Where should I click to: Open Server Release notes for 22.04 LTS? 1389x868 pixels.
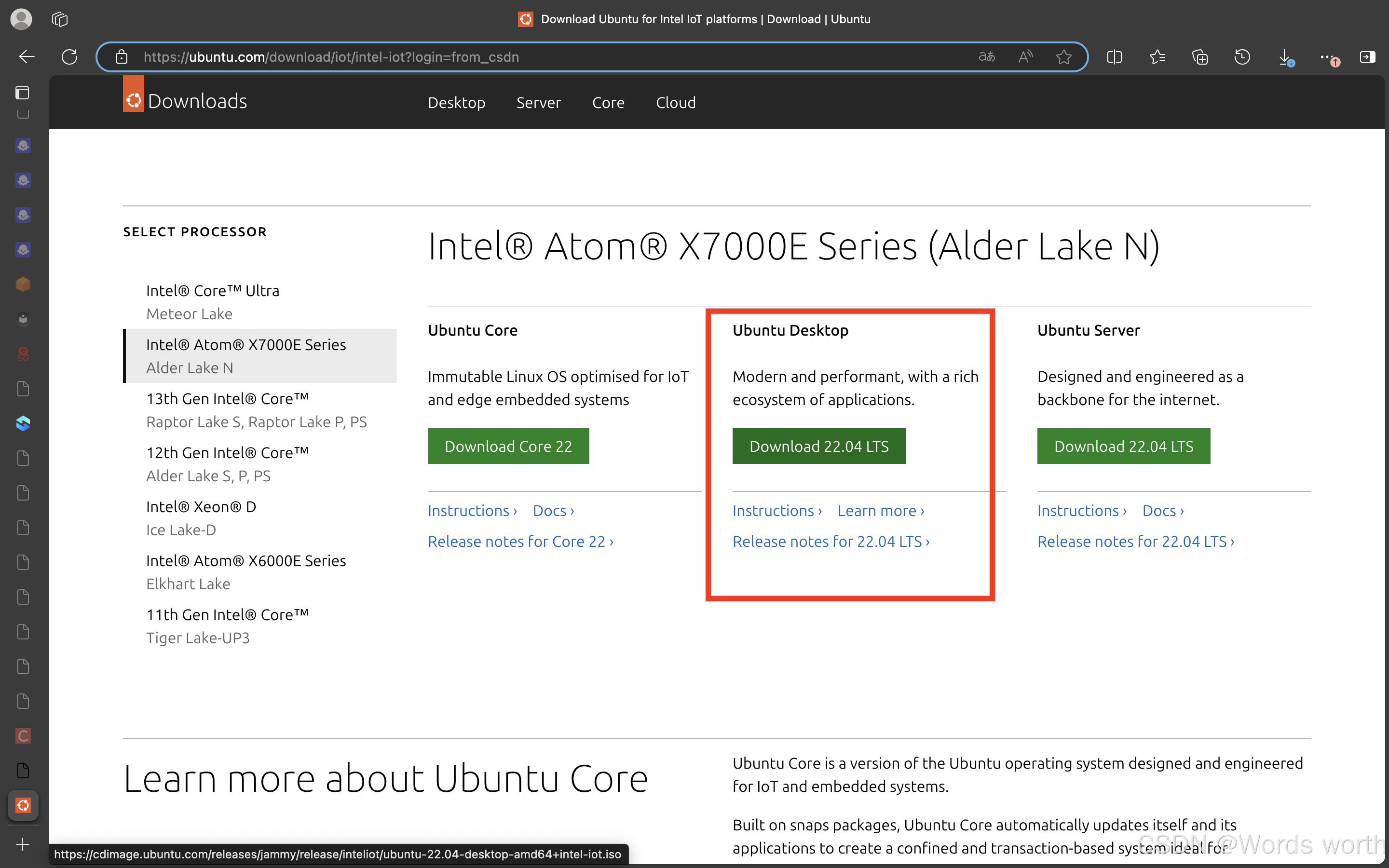click(1136, 542)
